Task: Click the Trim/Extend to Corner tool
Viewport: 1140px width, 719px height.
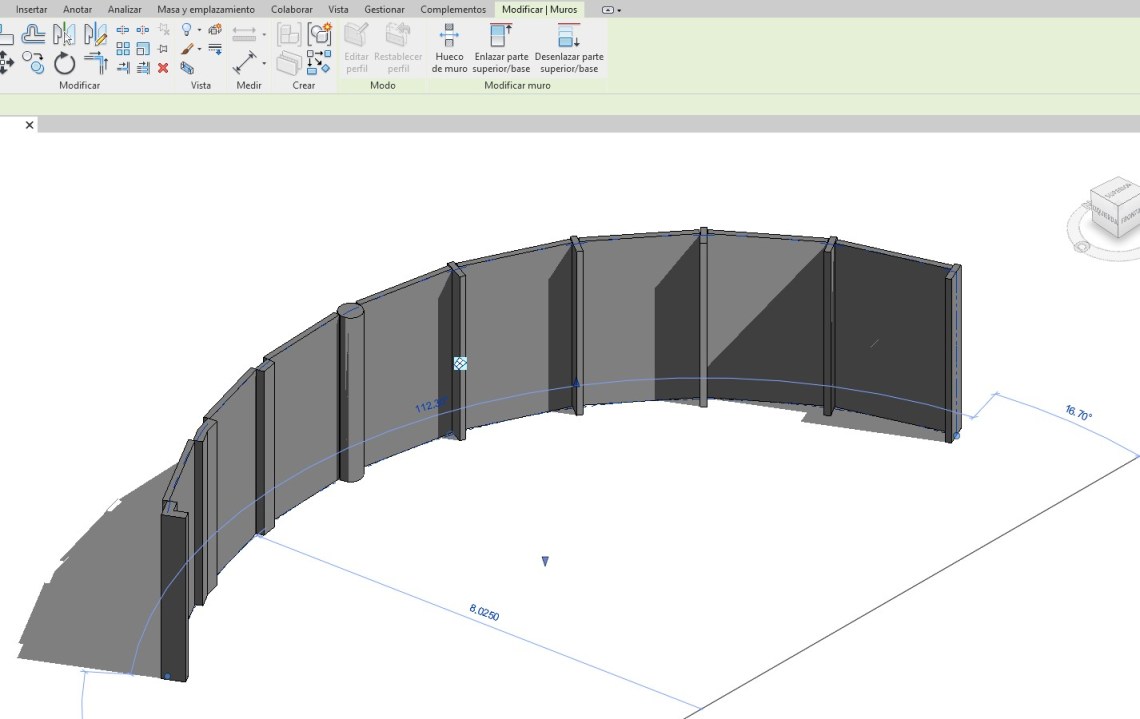Action: coord(96,63)
